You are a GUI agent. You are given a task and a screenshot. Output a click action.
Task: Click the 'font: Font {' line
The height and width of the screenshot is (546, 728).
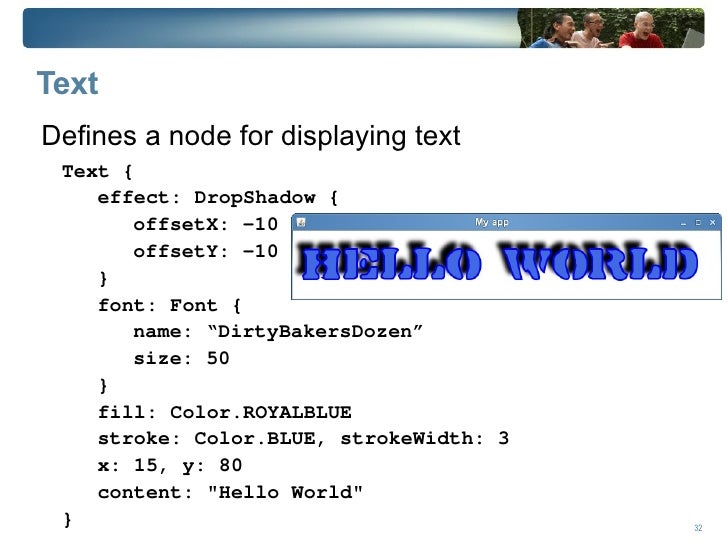169,306
